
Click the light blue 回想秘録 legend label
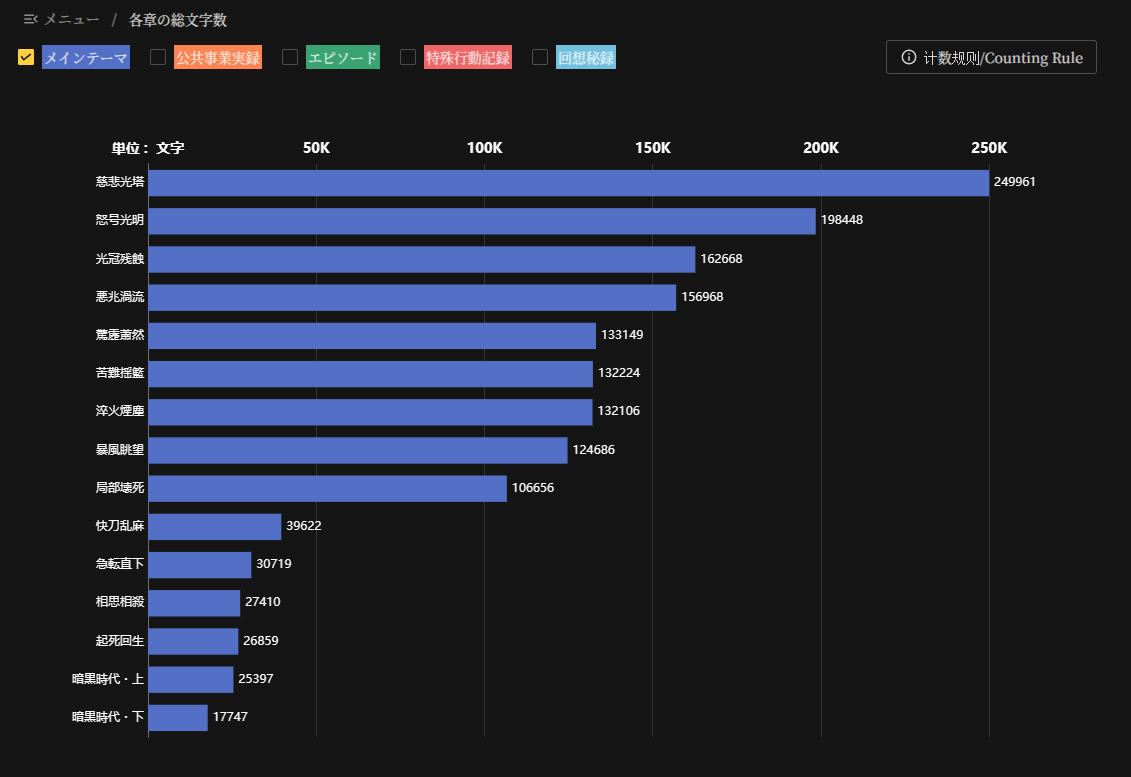point(586,58)
